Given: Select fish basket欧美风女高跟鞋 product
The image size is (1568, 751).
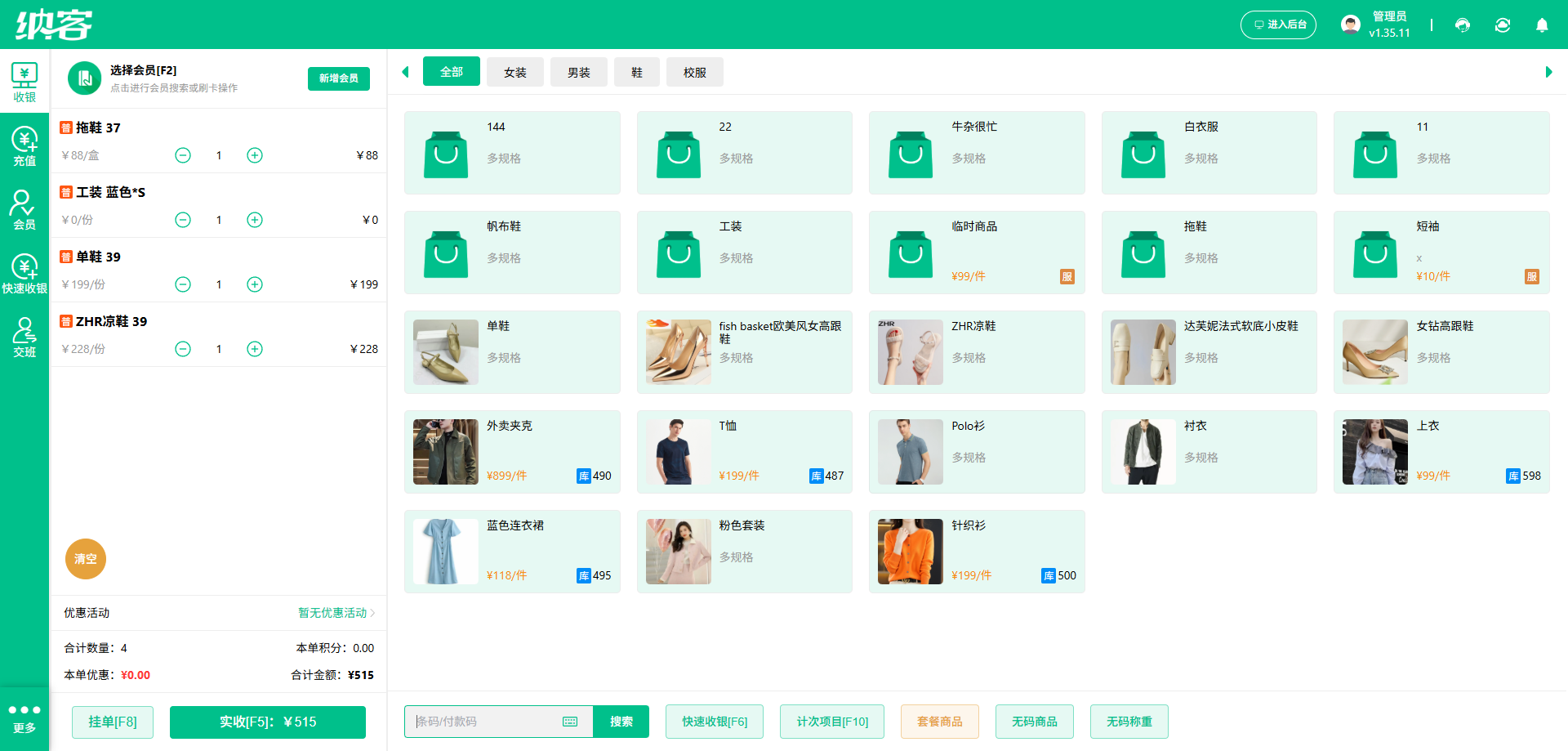Looking at the screenshot, I should [x=745, y=352].
